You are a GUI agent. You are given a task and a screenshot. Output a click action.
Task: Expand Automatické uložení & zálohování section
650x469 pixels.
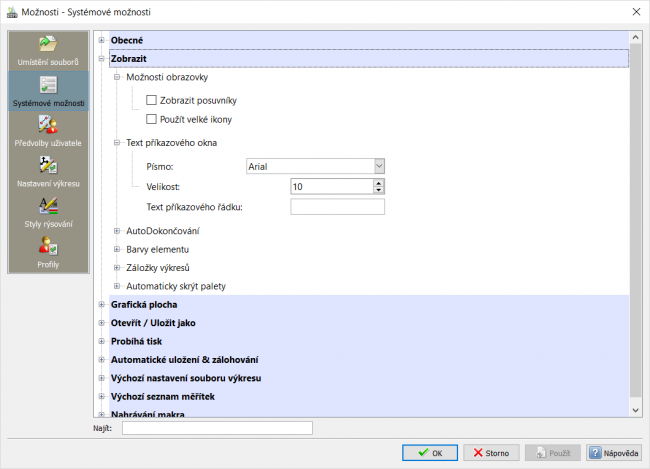click(x=102, y=360)
